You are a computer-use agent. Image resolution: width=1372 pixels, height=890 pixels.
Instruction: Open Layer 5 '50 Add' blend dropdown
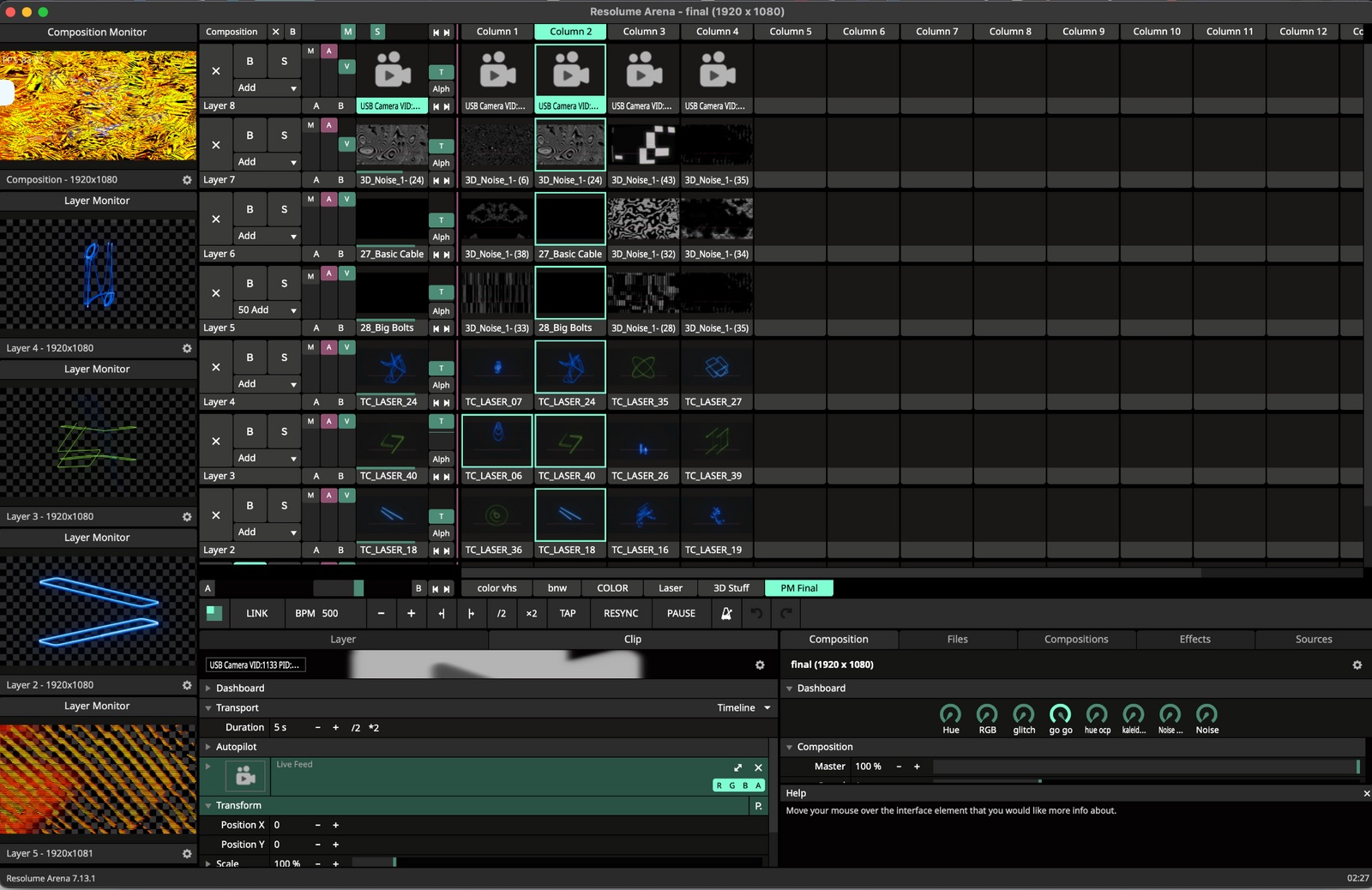[x=268, y=310]
